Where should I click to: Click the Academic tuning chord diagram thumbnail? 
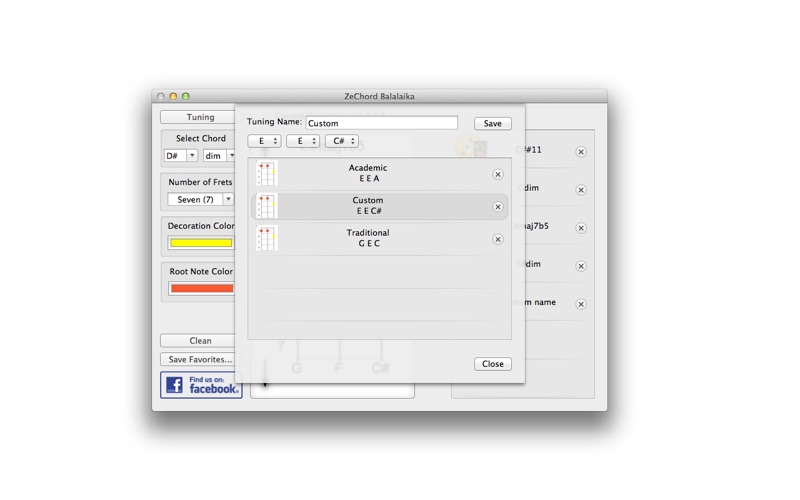(x=267, y=173)
